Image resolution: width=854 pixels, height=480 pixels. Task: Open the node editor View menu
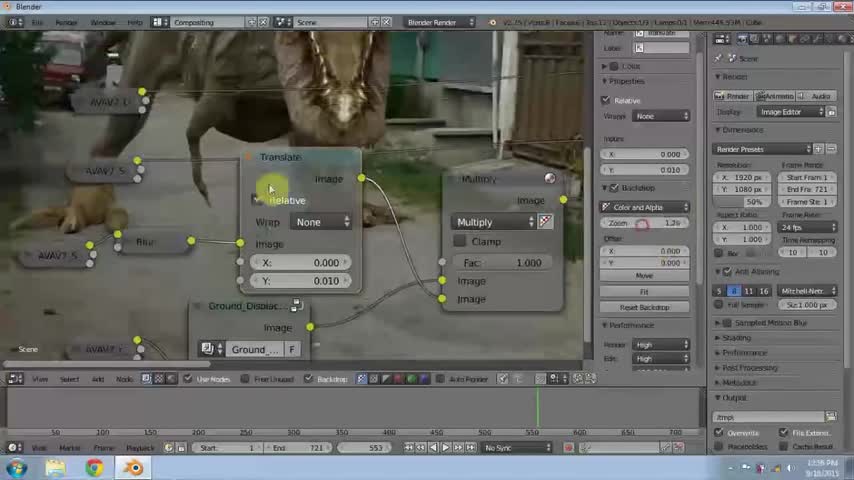(40, 379)
